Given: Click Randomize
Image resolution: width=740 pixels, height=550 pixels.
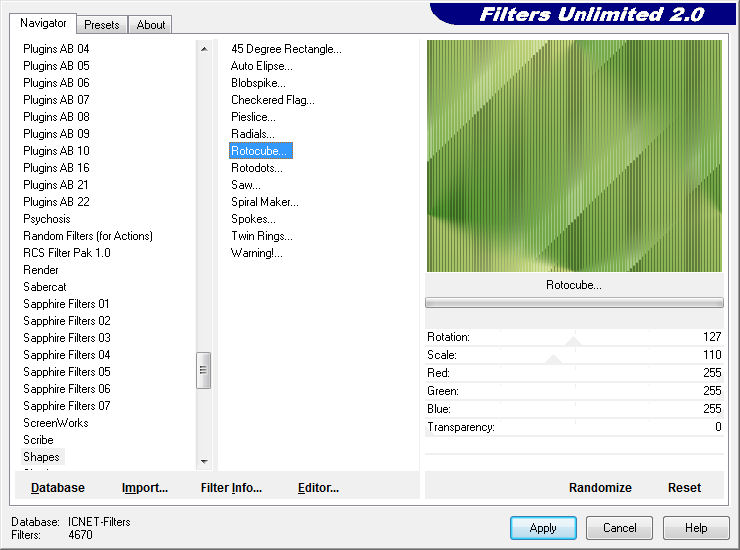Looking at the screenshot, I should point(600,488).
